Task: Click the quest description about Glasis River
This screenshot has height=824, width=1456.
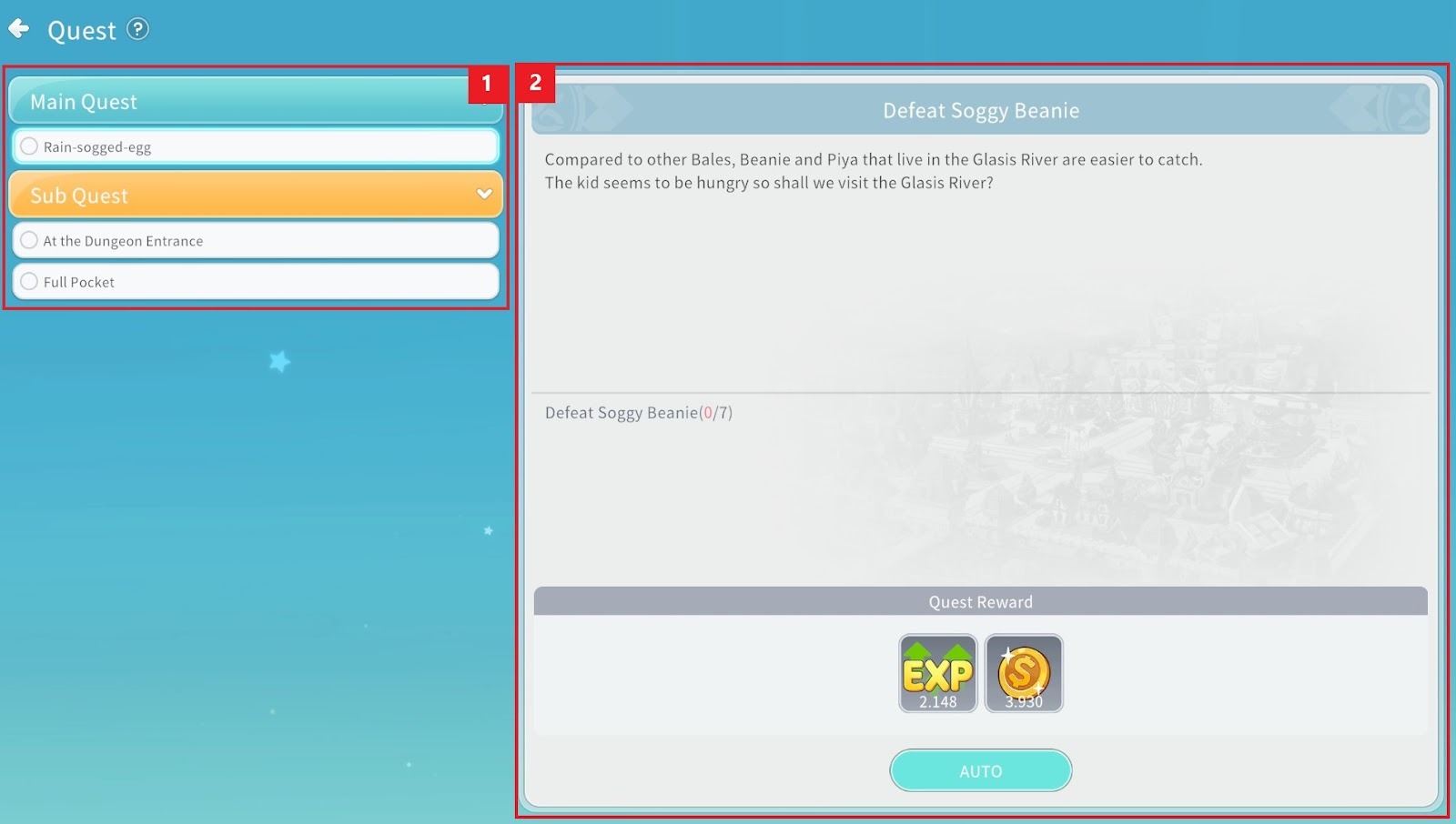Action: tap(873, 171)
